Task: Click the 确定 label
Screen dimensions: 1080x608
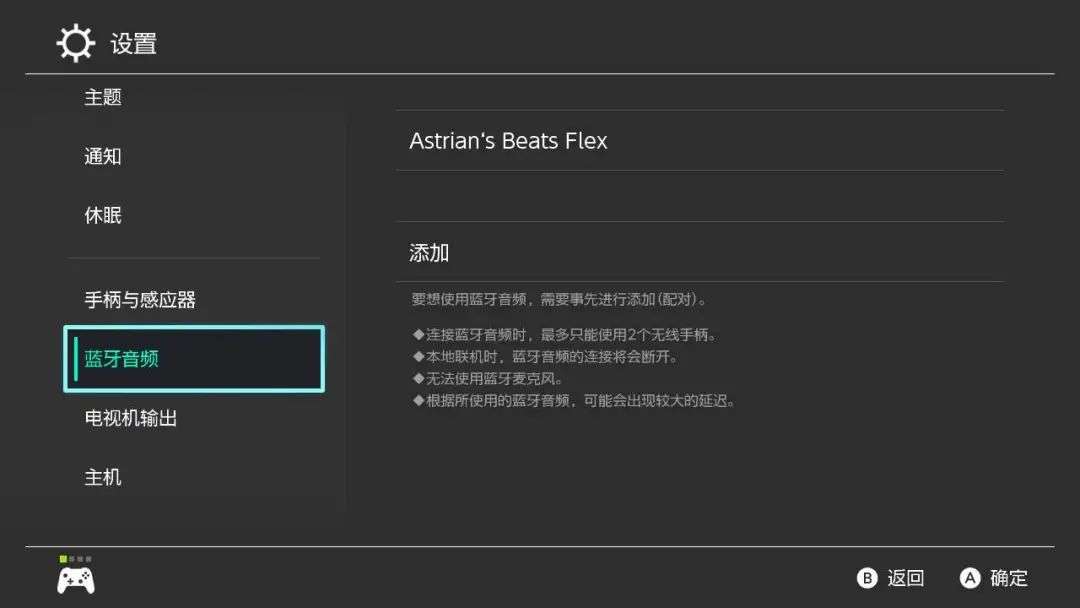Action: coord(1008,578)
